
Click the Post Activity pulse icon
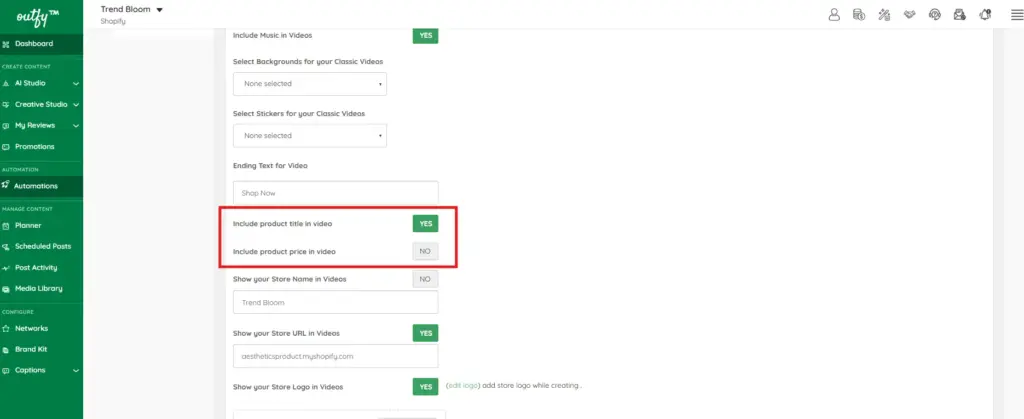point(6,268)
